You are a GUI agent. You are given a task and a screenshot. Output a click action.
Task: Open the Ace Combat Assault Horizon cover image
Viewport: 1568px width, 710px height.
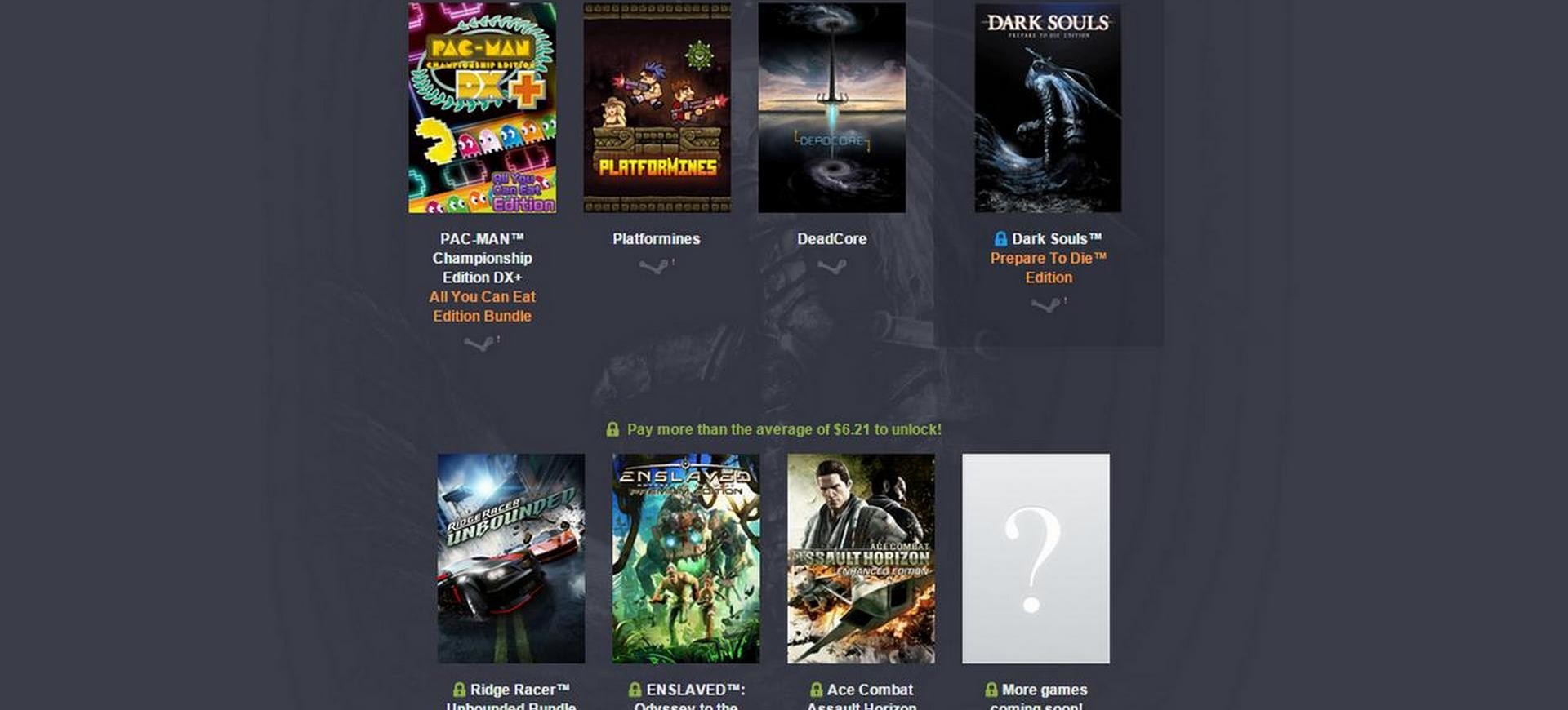(861, 558)
